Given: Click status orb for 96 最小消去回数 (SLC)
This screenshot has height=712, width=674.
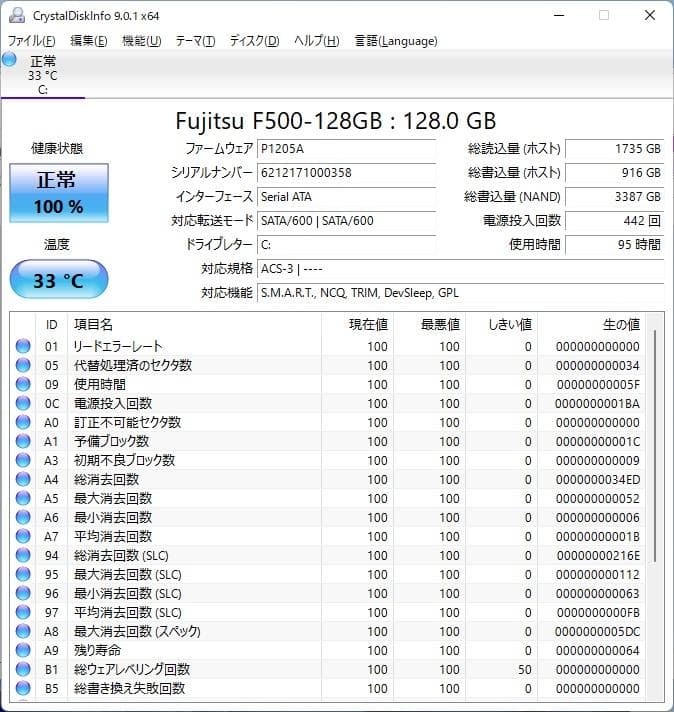Looking at the screenshot, I should [23, 593].
